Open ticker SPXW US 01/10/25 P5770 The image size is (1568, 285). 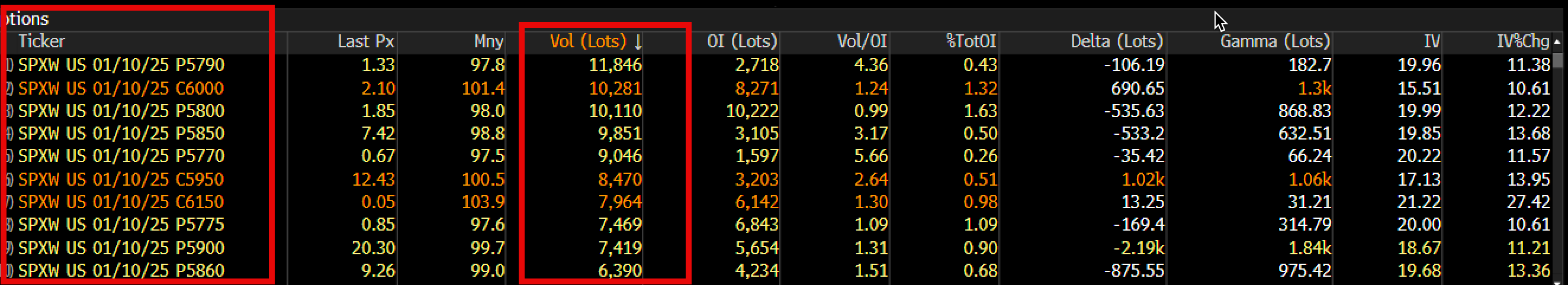tap(121, 156)
